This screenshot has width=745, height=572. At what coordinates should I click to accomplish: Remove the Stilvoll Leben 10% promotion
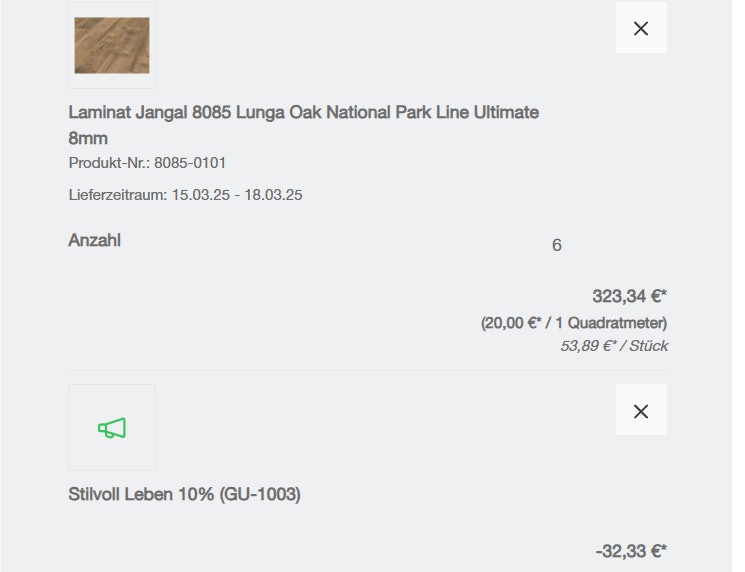coord(641,410)
